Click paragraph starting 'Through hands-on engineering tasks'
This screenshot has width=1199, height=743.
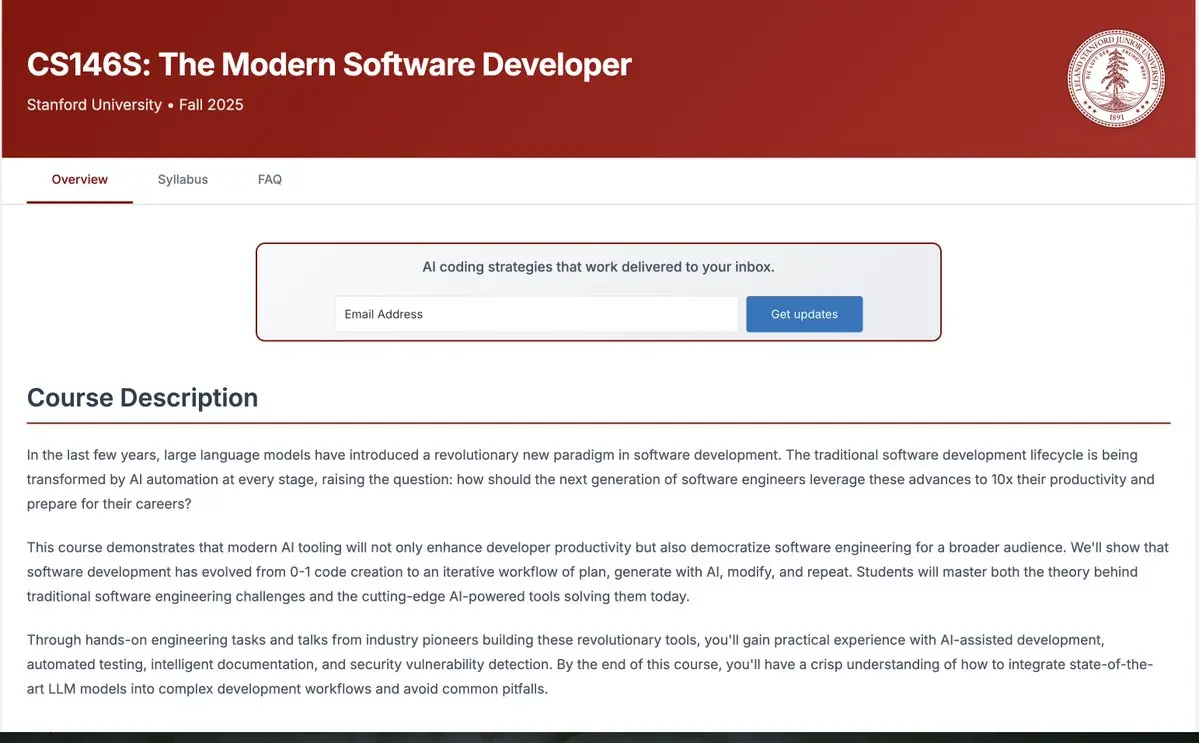(x=590, y=664)
